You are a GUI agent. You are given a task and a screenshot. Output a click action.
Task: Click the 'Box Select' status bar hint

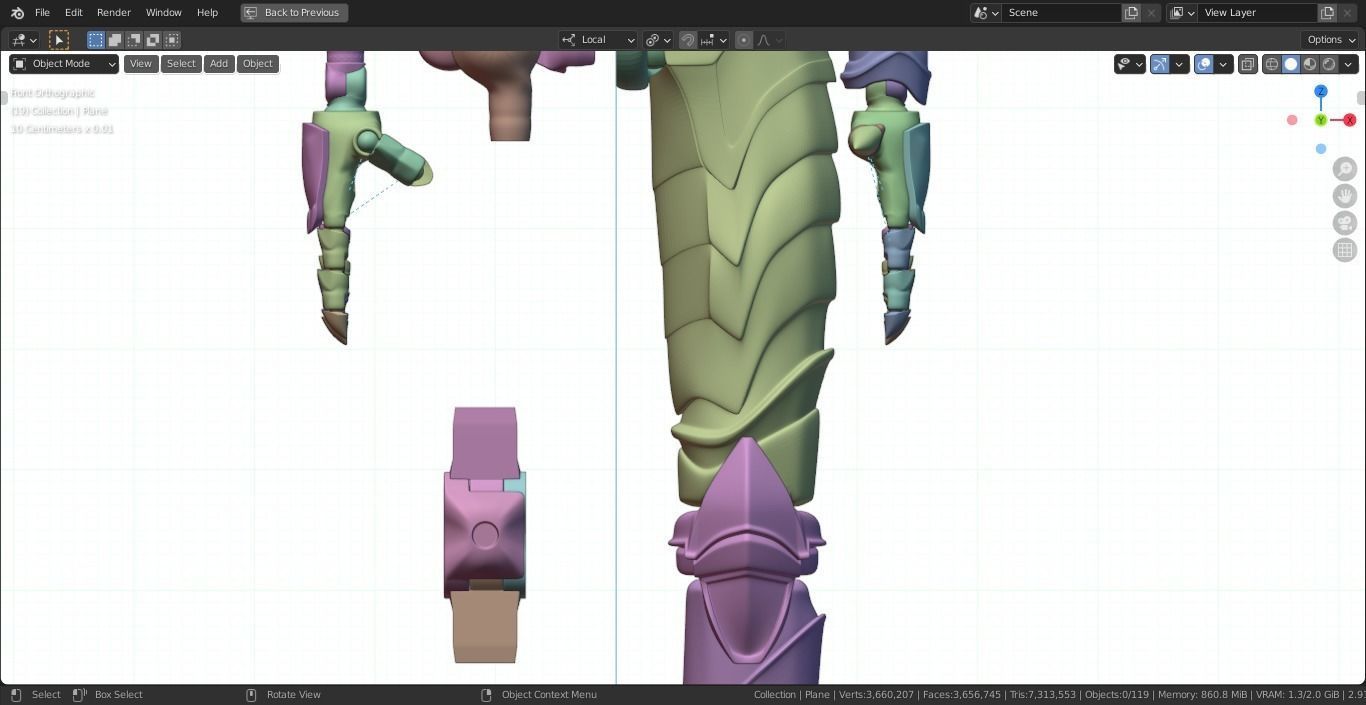[x=118, y=695]
